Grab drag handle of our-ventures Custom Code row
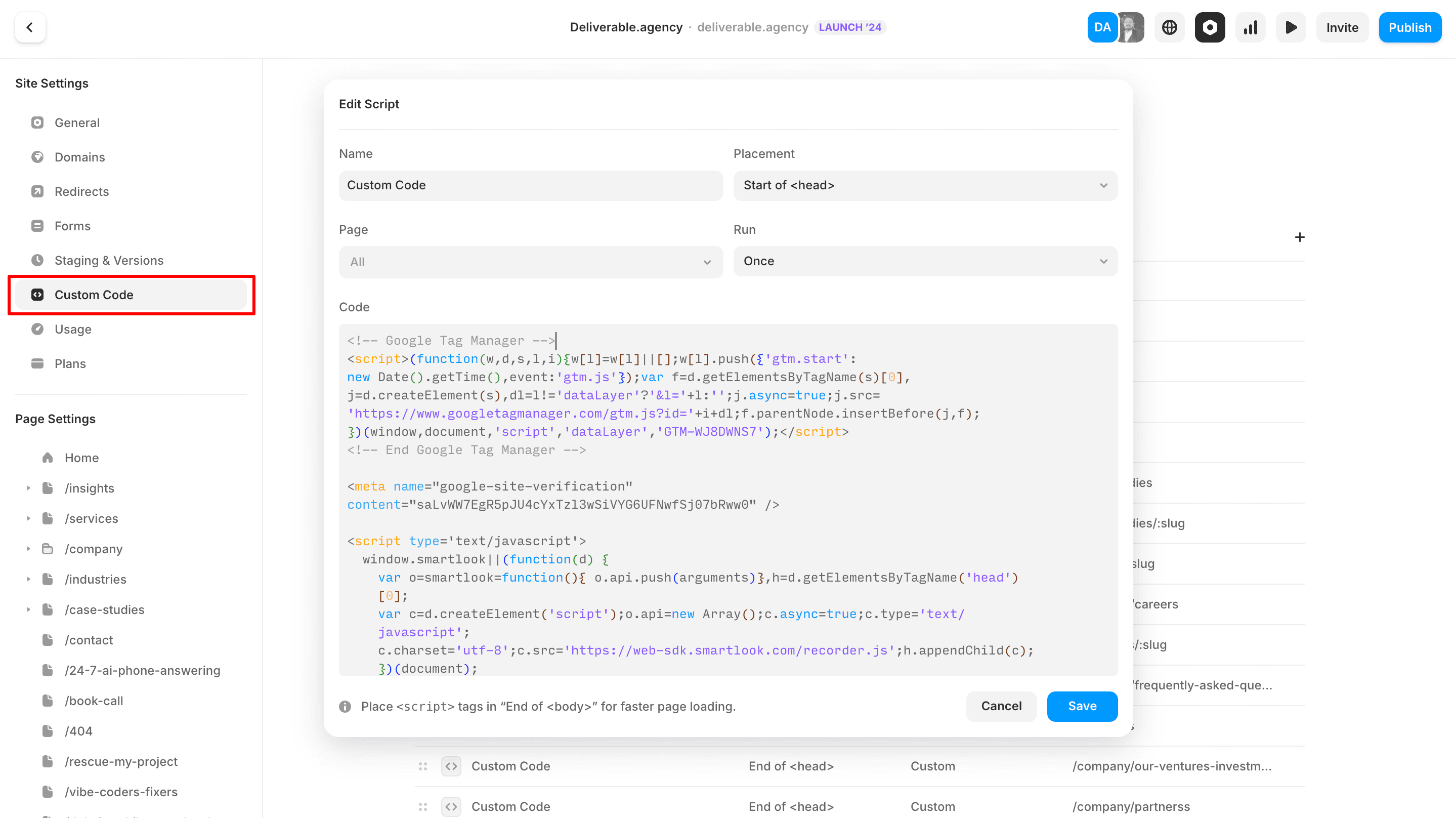This screenshot has width=1456, height=818. click(423, 766)
